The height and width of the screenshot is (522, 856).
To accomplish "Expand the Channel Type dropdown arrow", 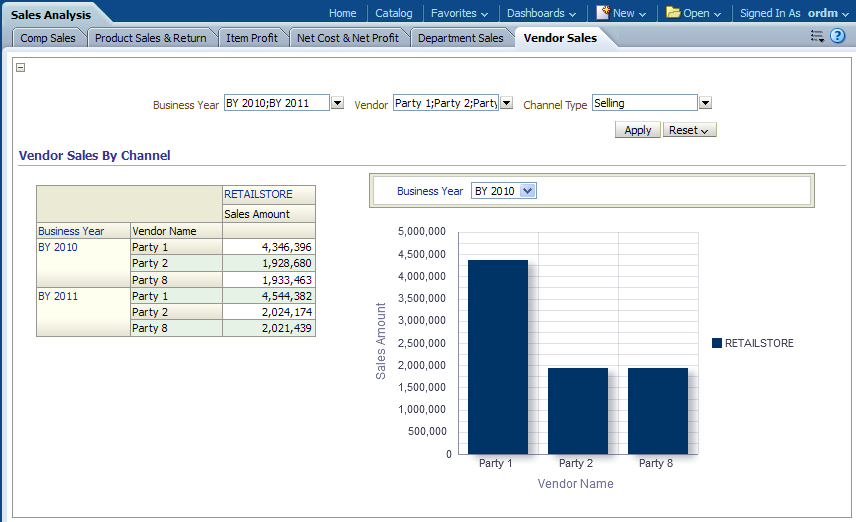I will tap(705, 103).
